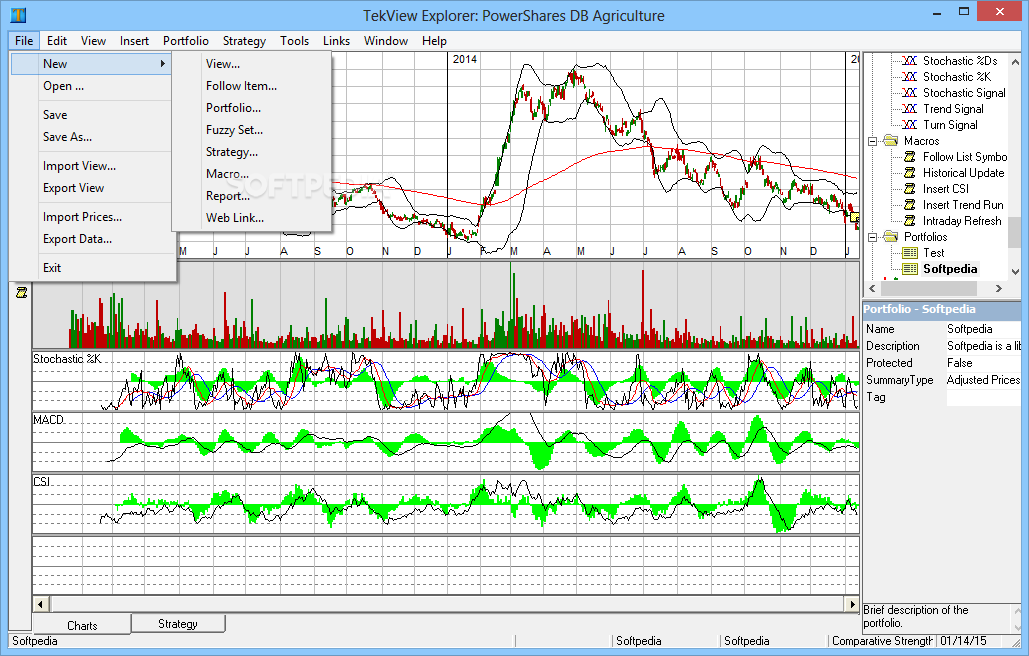Open the Edit menu

pyautogui.click(x=57, y=41)
